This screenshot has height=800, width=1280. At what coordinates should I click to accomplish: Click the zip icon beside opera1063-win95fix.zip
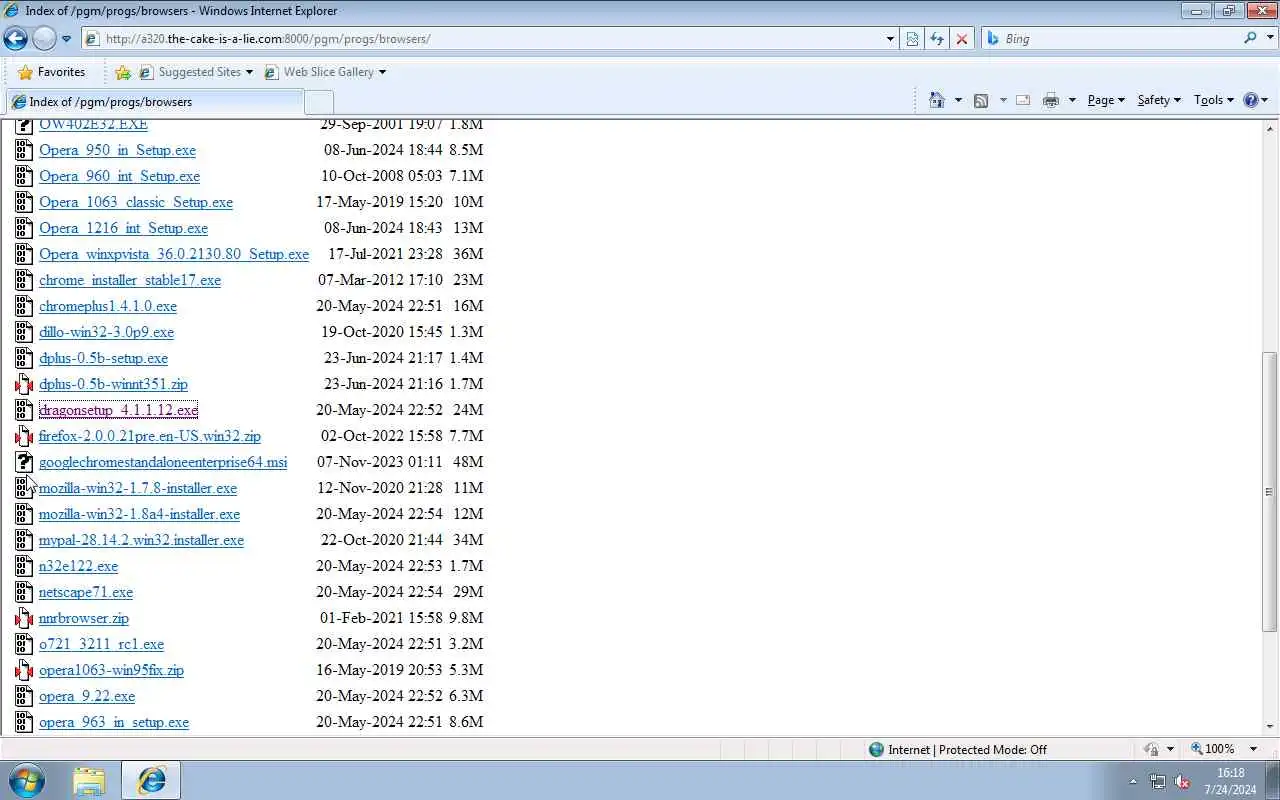tap(24, 670)
